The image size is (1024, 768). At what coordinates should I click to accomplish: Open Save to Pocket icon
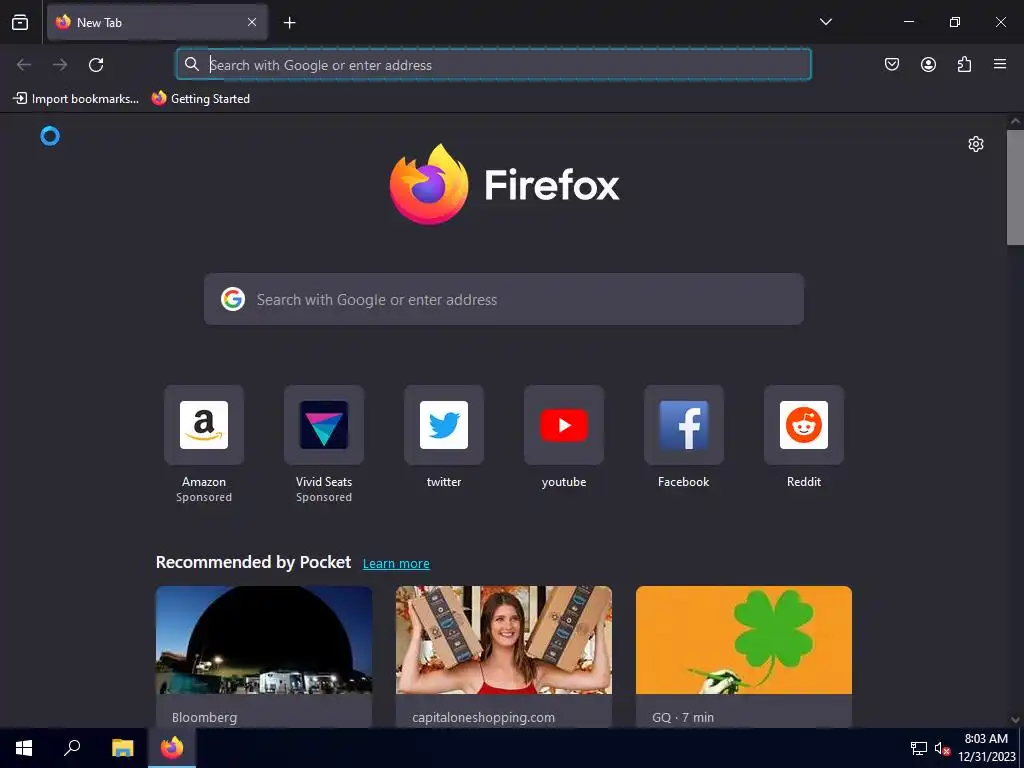tap(892, 64)
